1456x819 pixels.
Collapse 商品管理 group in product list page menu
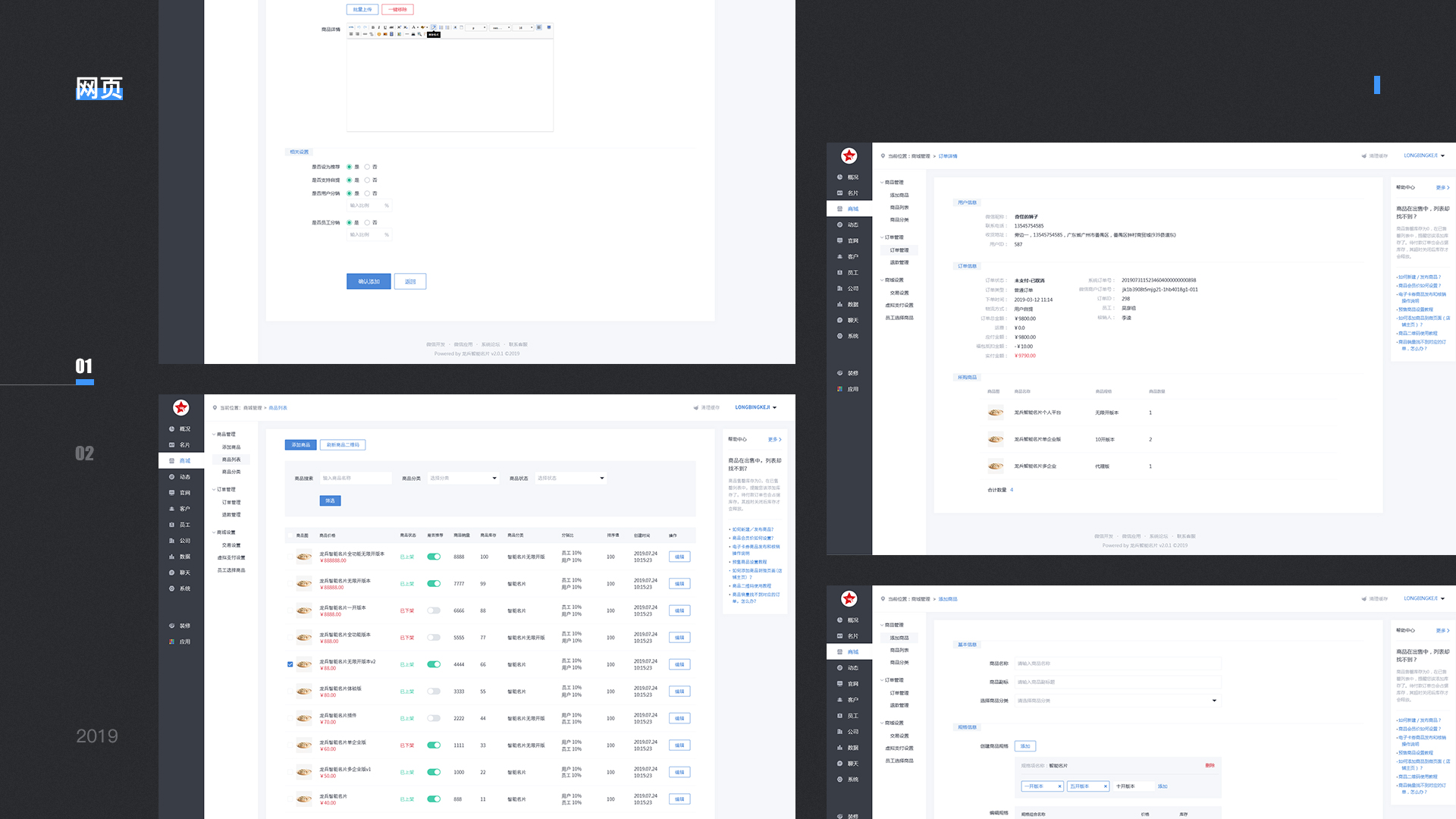coord(224,435)
